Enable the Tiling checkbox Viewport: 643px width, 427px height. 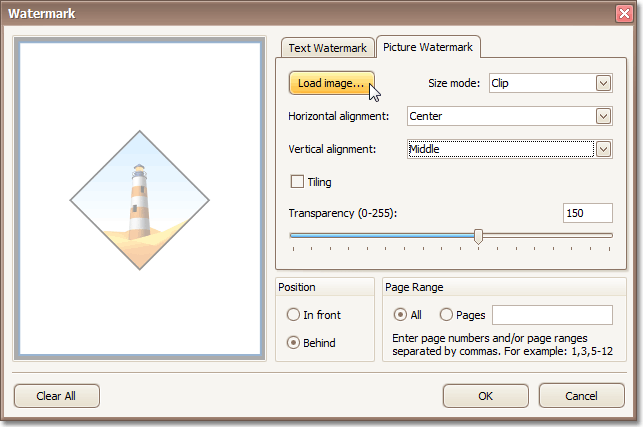[x=297, y=182]
